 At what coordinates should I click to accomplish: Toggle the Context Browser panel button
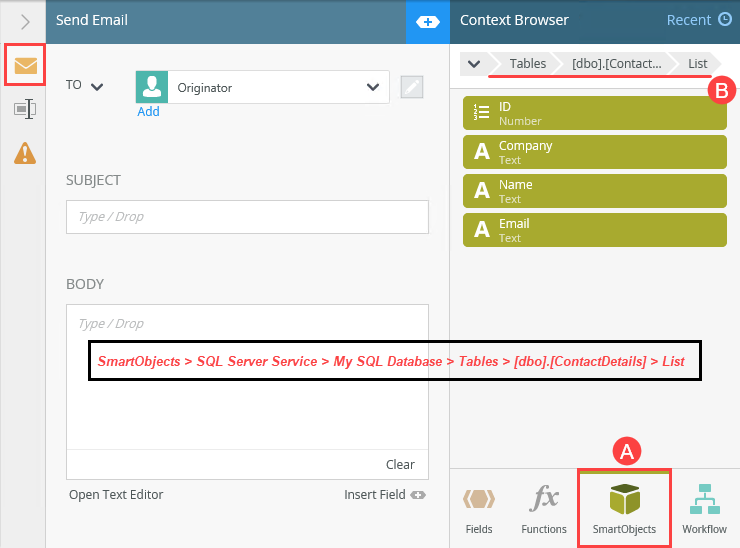pyautogui.click(x=427, y=21)
